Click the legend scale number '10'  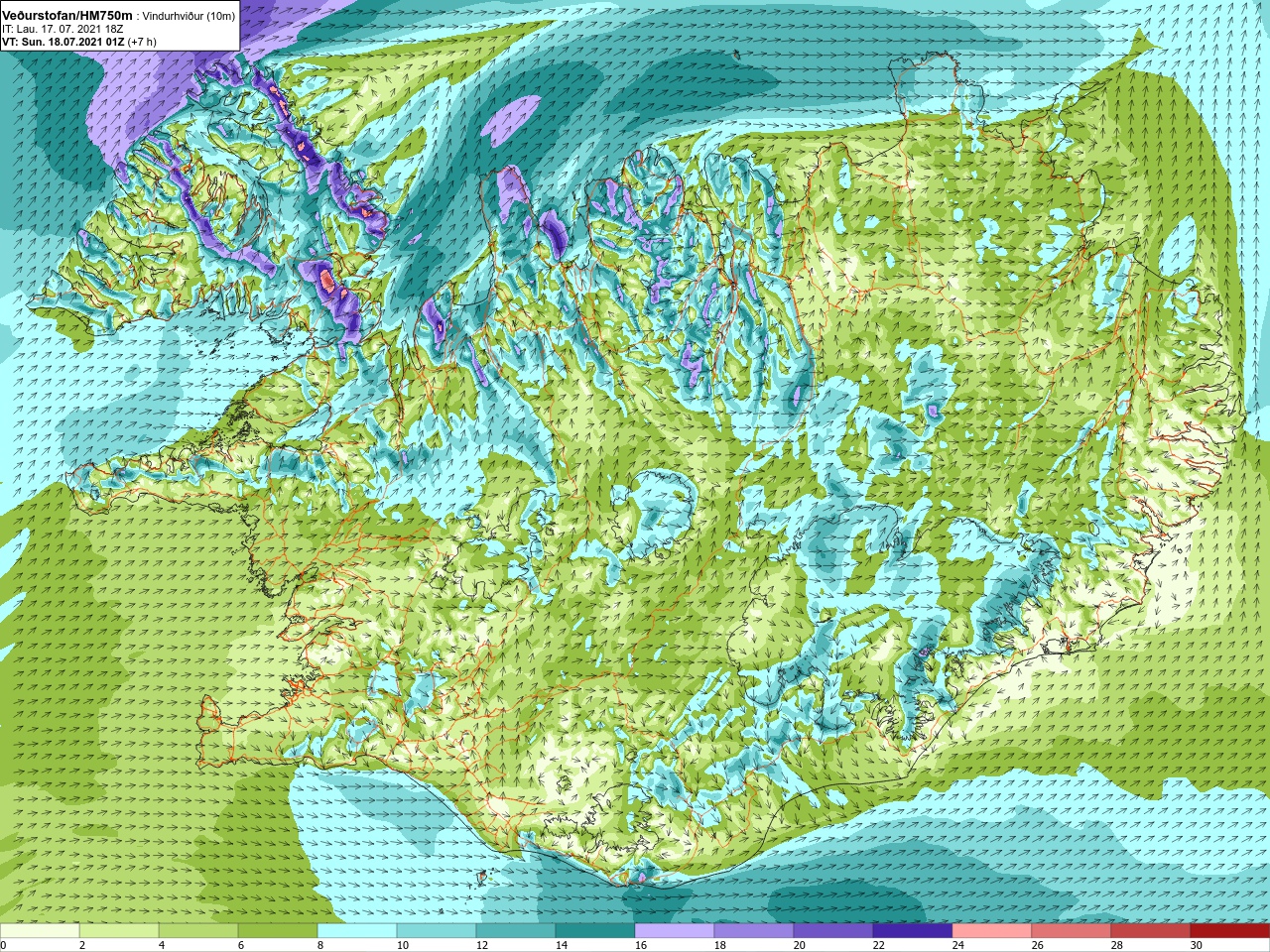(403, 945)
